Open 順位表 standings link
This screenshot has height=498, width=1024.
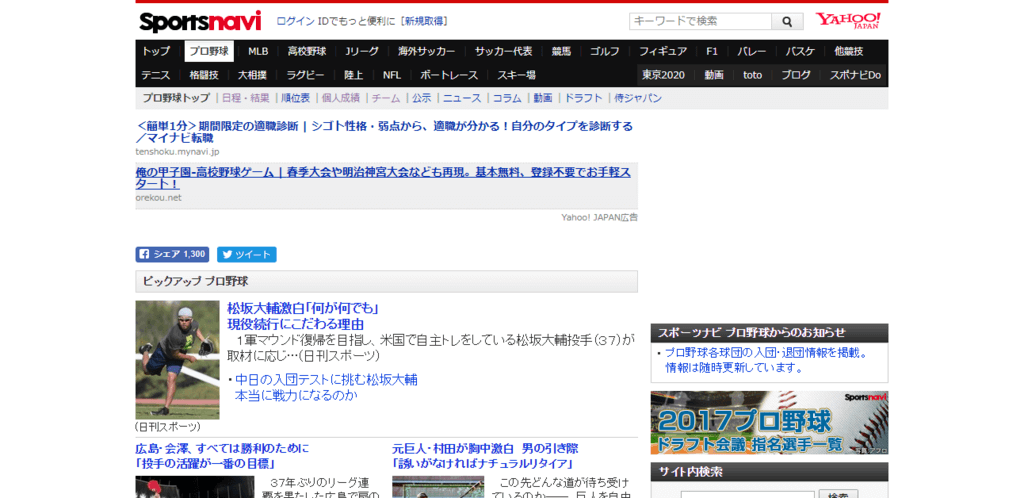click(296, 98)
